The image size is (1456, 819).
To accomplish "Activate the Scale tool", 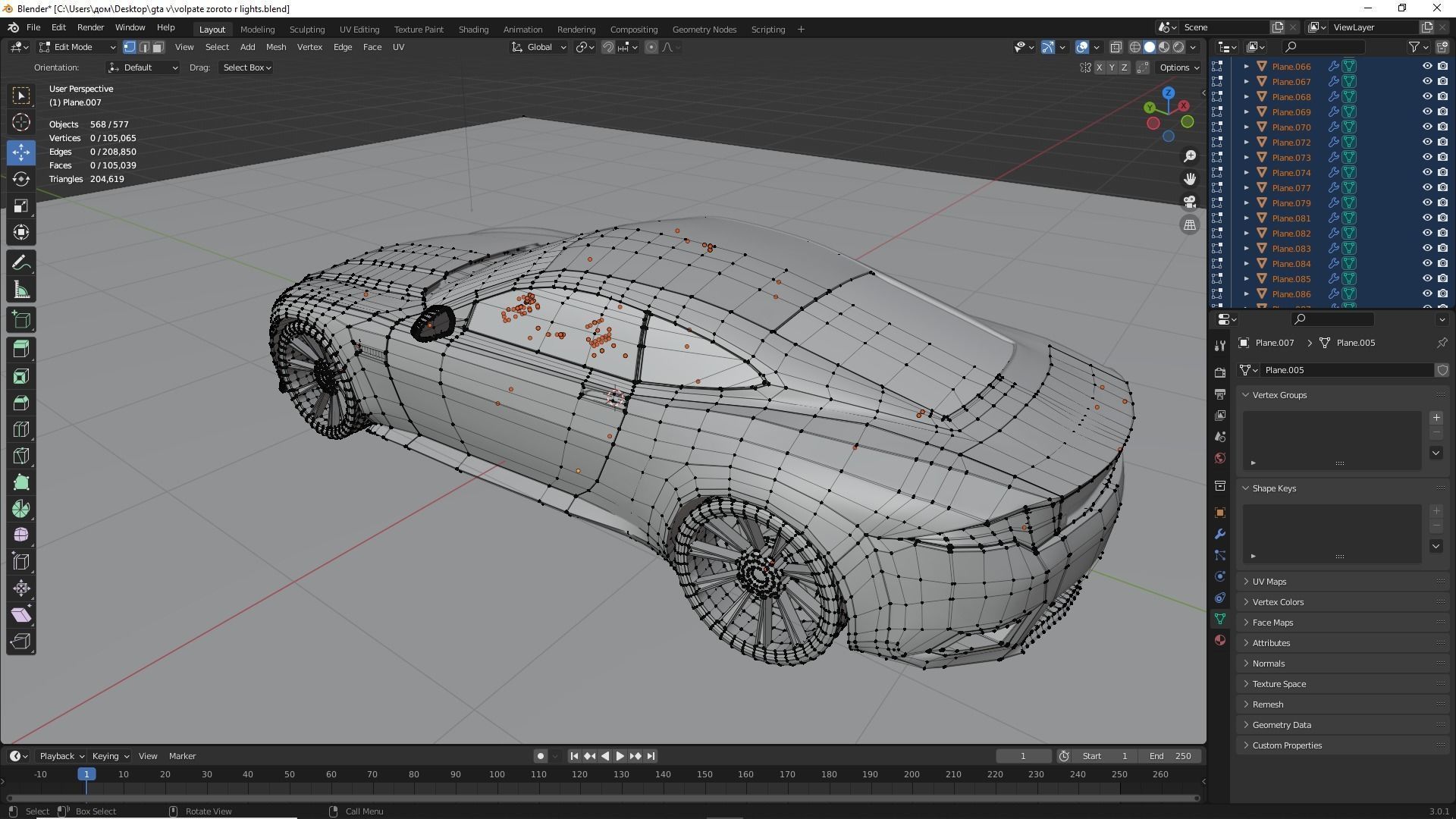I will point(21,206).
